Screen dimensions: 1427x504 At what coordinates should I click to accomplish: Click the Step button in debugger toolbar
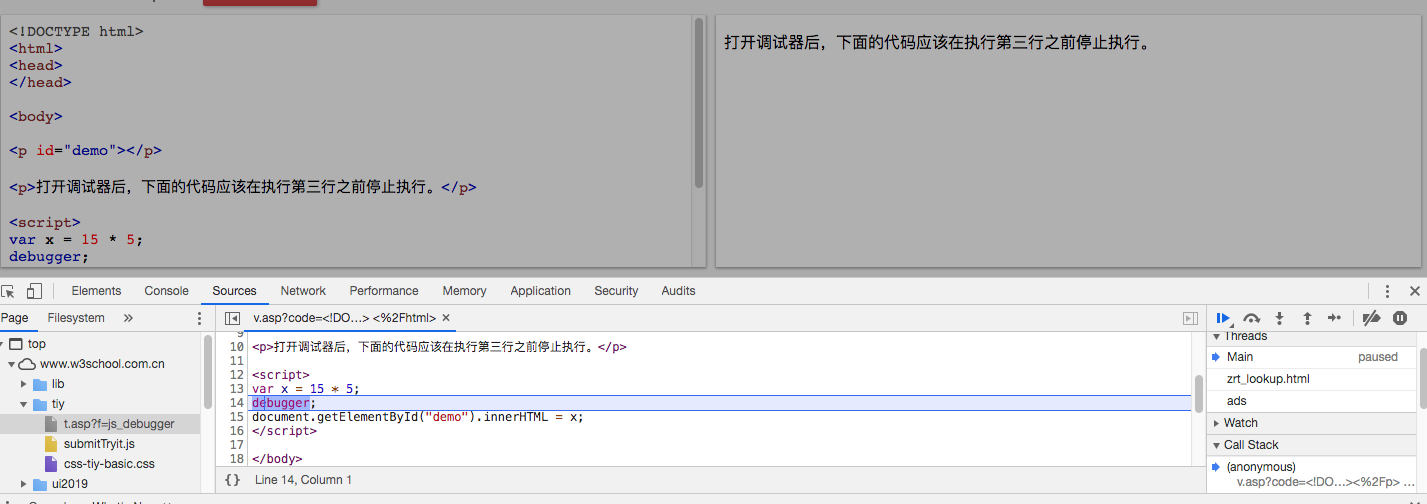point(1334,318)
